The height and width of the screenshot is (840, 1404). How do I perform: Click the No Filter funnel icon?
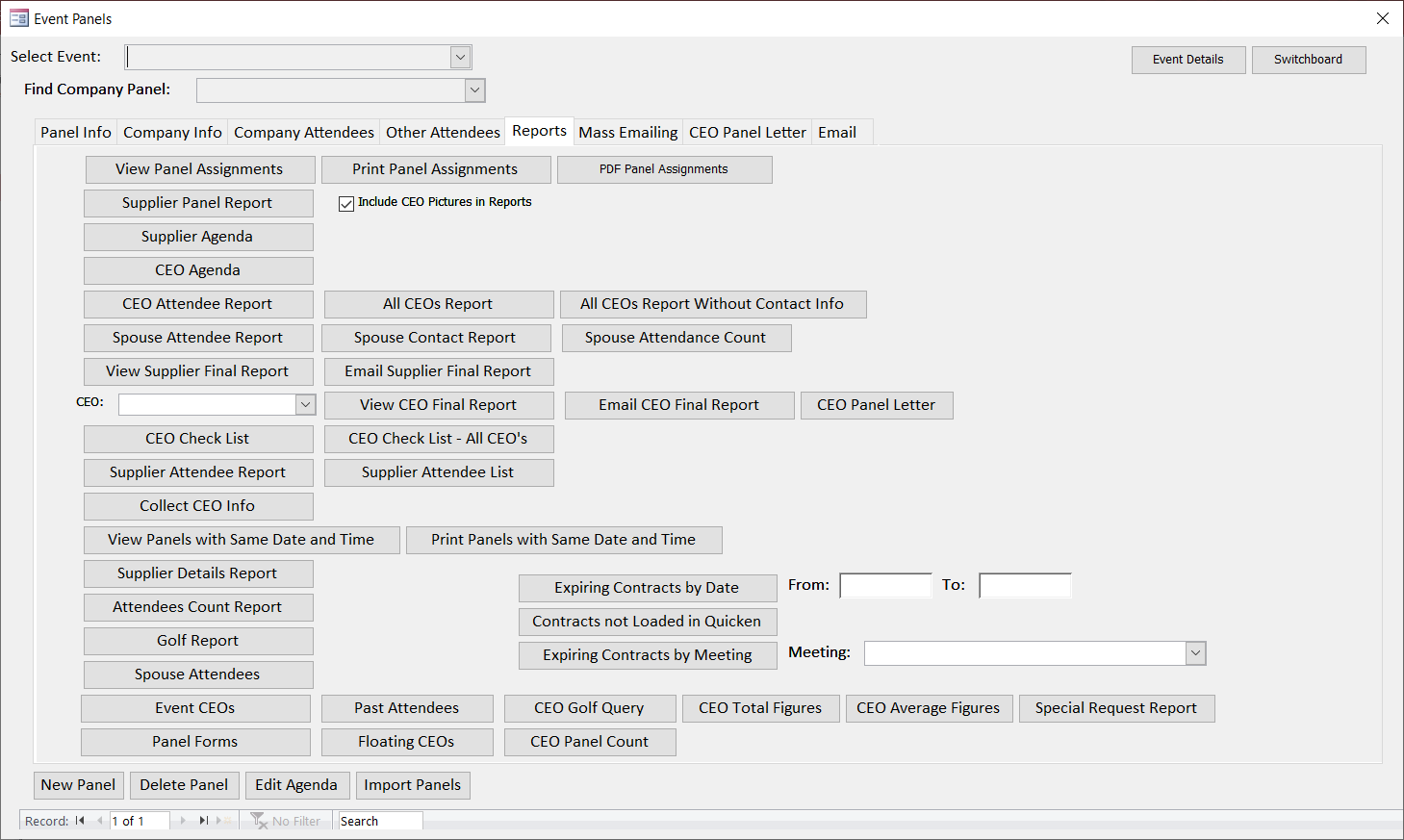tap(258, 821)
